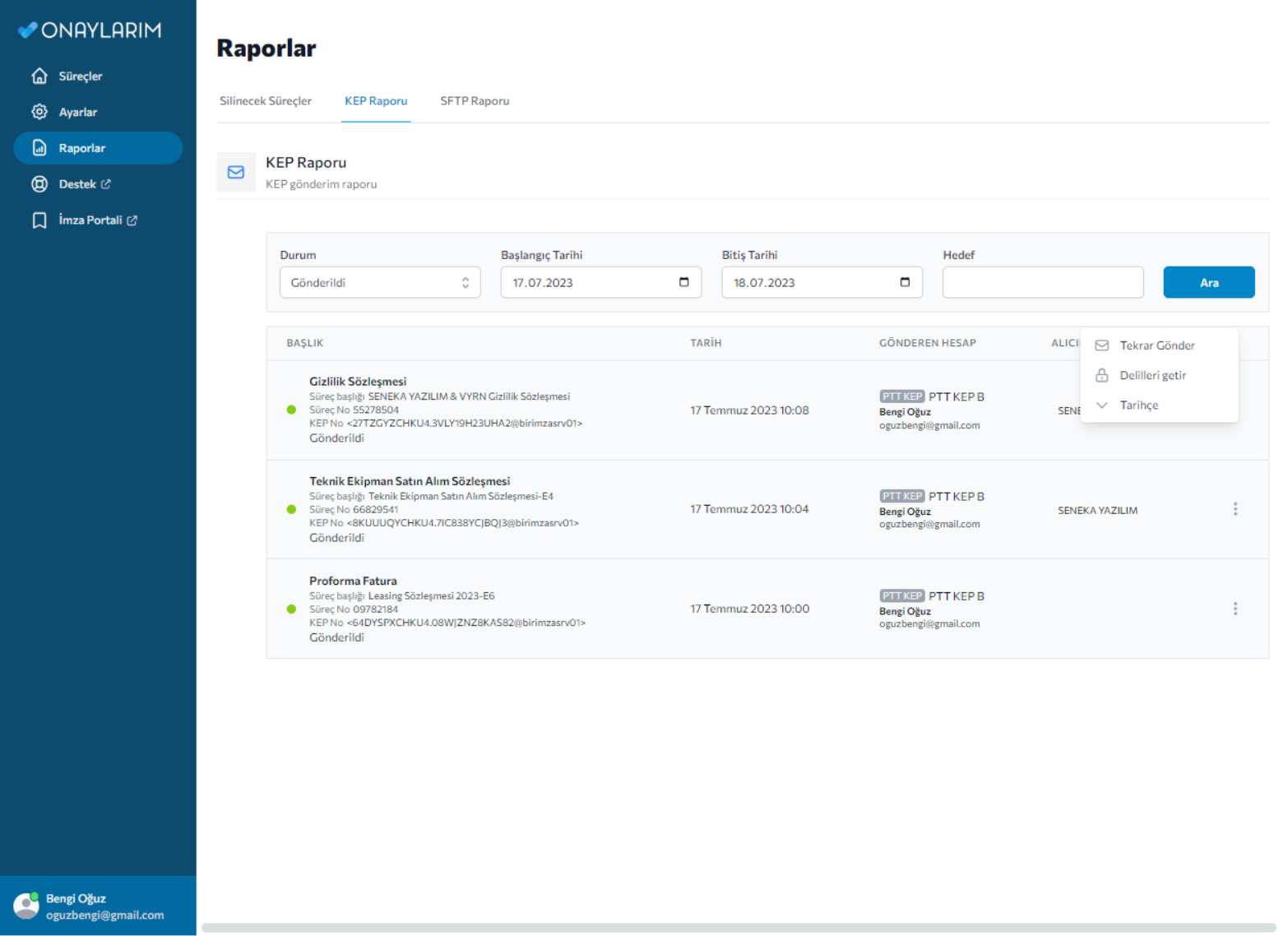Expand Tarihçe in the context menu
The width and height of the screenshot is (1288, 936).
point(1138,405)
